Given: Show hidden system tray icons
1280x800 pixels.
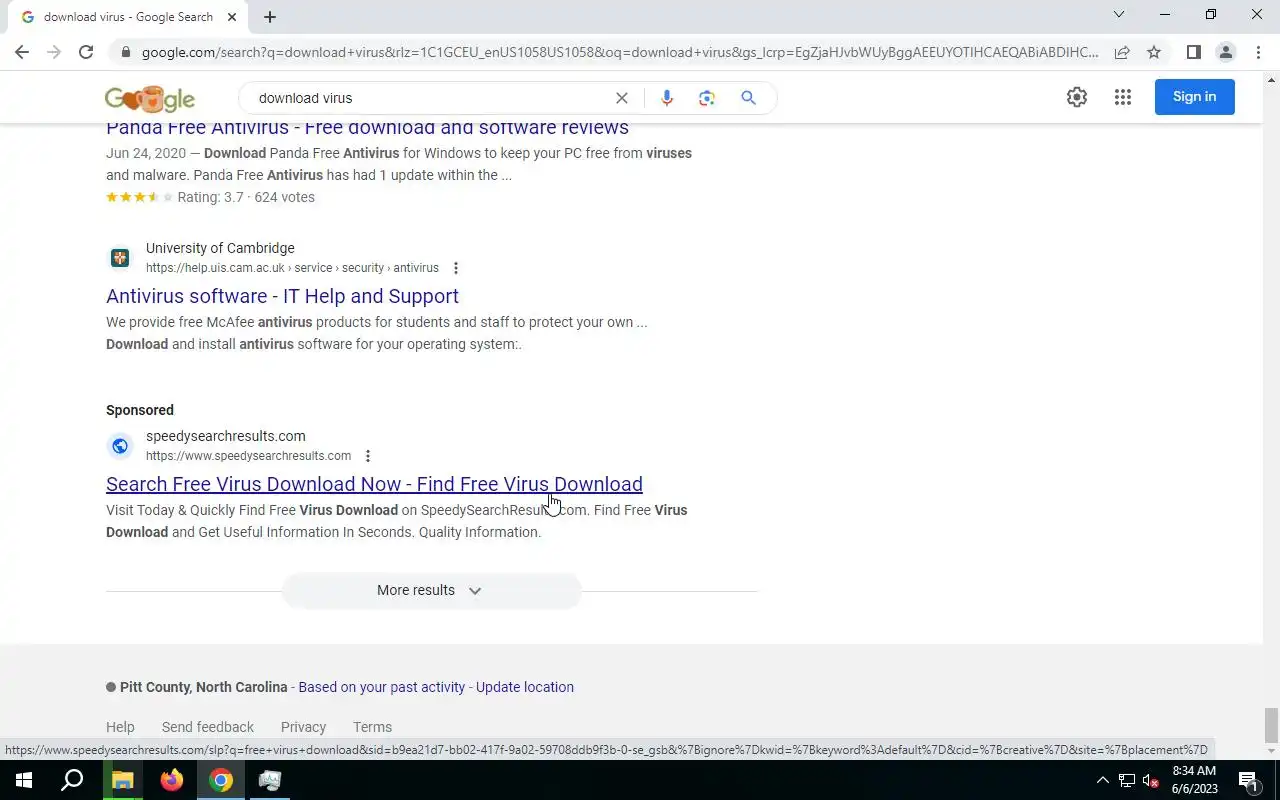Looking at the screenshot, I should point(1102,780).
